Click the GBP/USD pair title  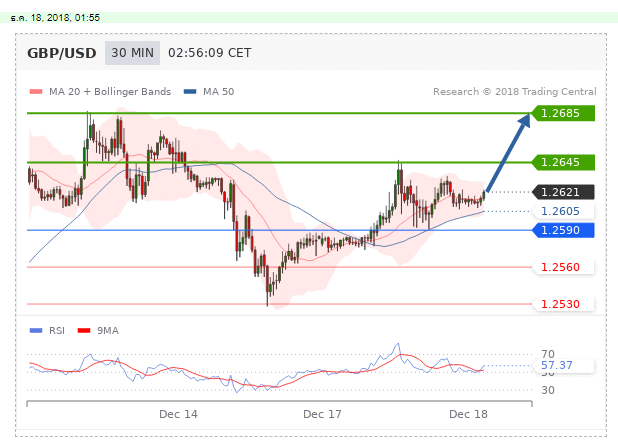coord(61,53)
